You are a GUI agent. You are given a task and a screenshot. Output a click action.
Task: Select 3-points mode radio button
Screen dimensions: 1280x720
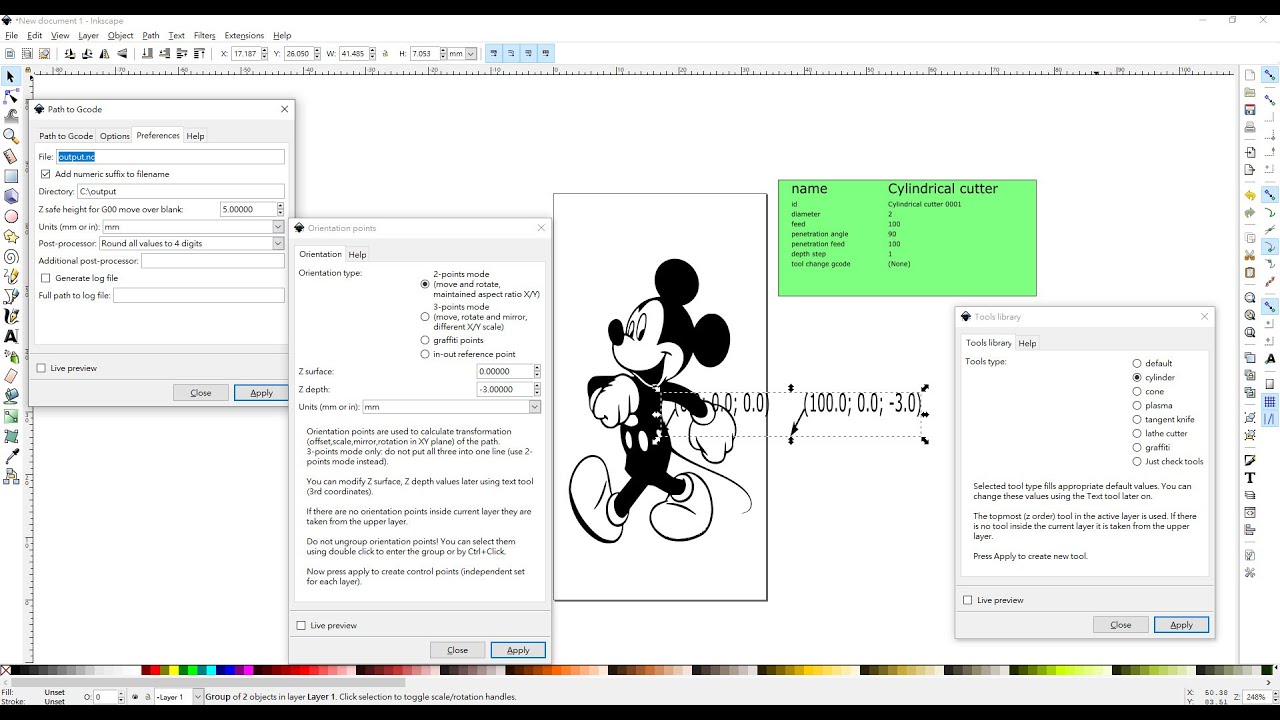coord(425,317)
